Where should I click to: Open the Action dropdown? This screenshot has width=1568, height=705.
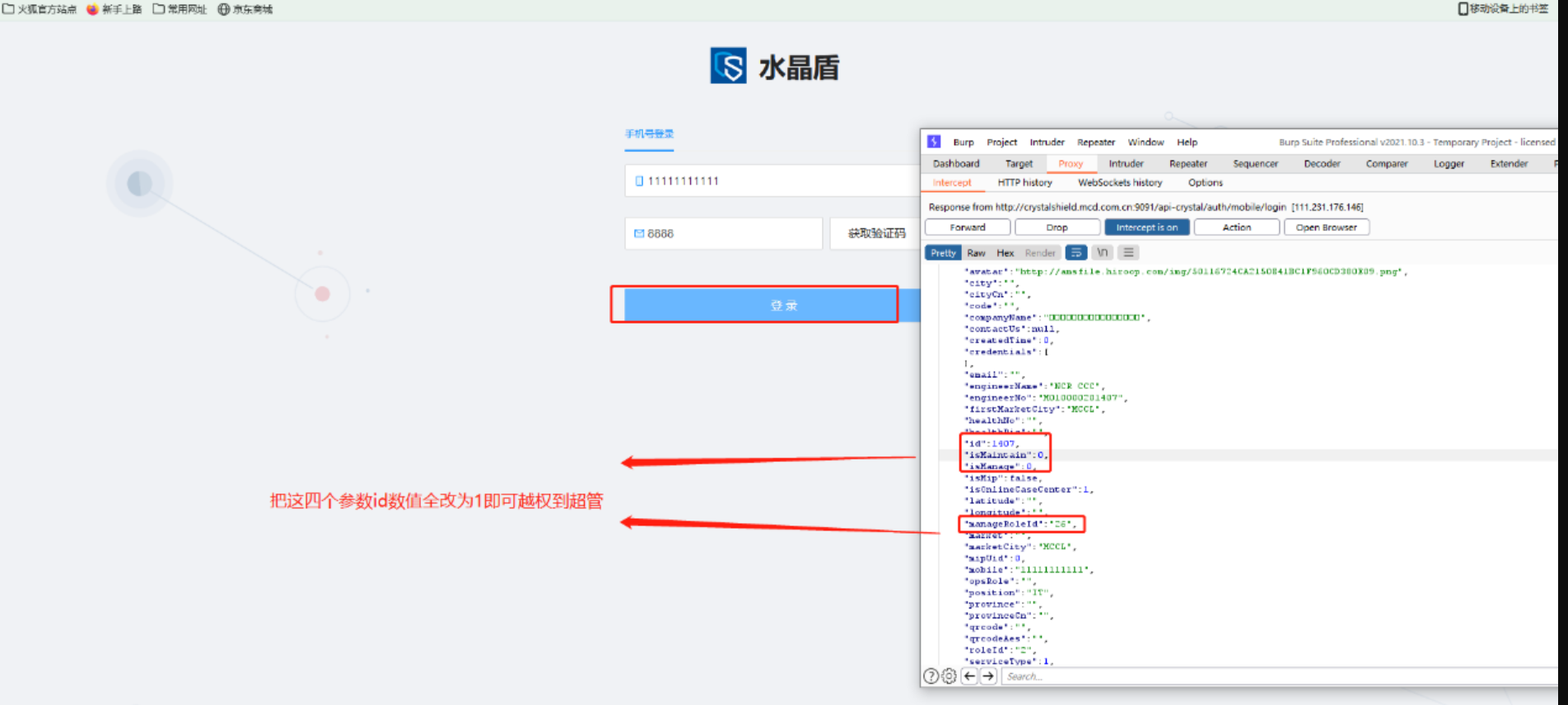(1236, 227)
